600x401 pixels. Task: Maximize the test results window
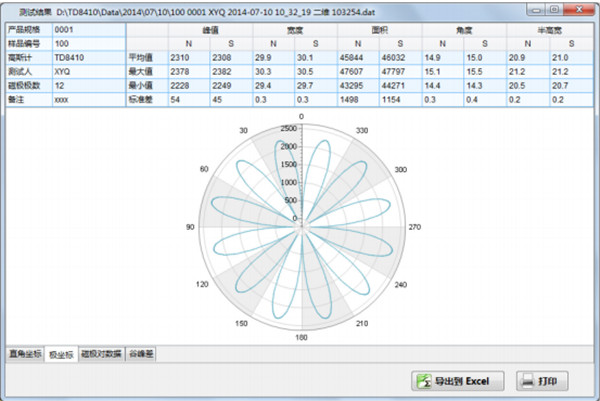(x=553, y=10)
